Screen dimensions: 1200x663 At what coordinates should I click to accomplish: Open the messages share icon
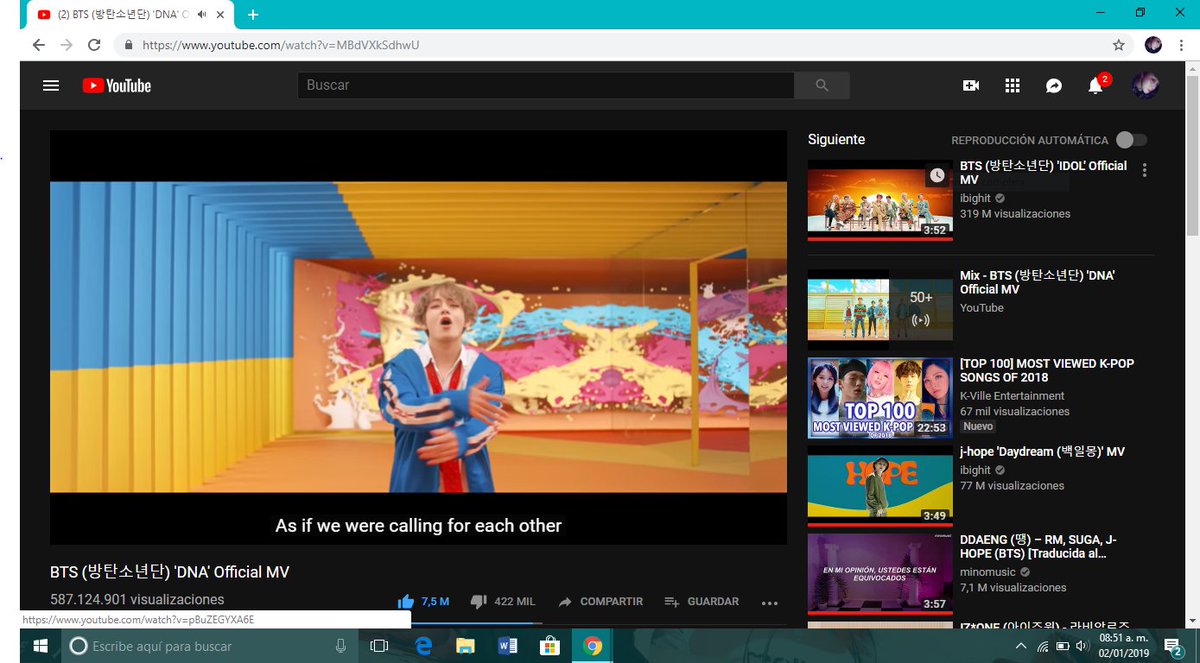(1054, 86)
